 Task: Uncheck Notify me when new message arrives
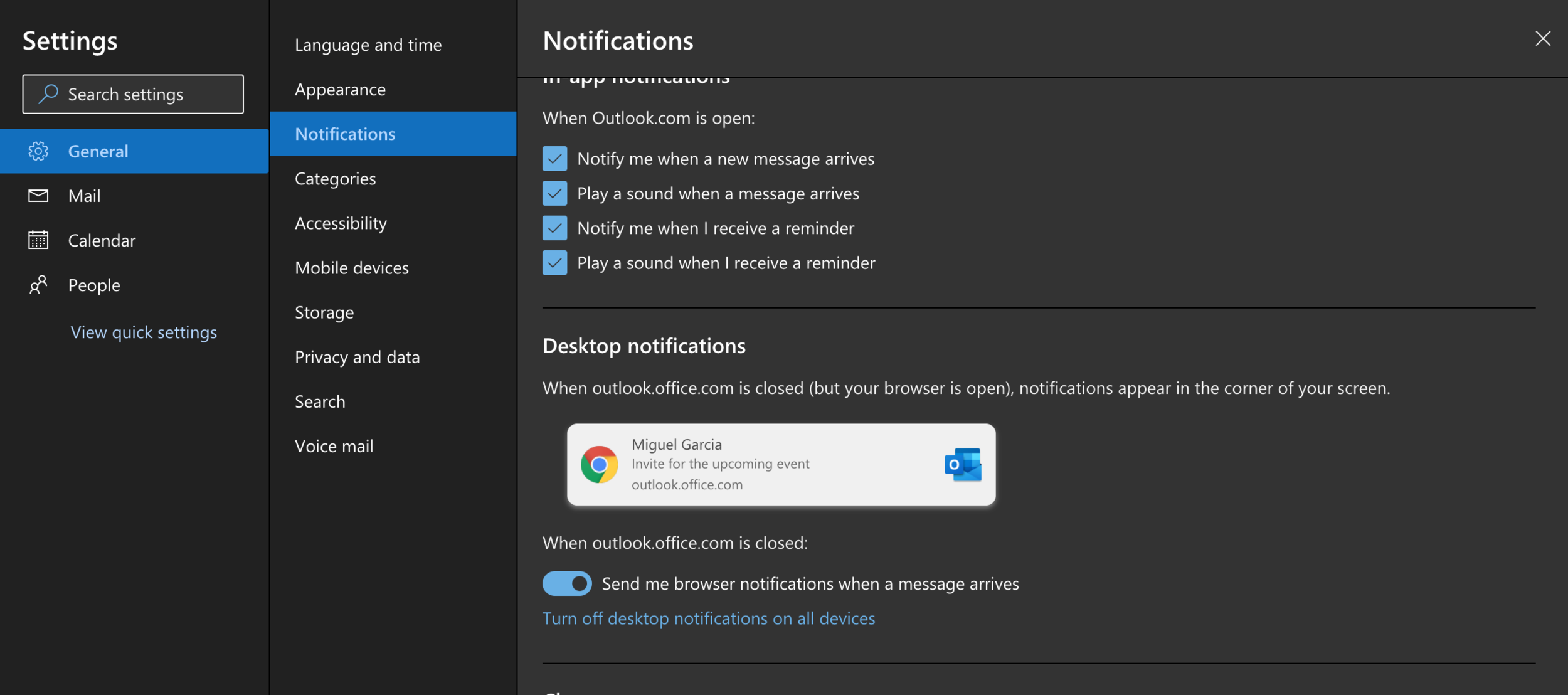tap(554, 159)
